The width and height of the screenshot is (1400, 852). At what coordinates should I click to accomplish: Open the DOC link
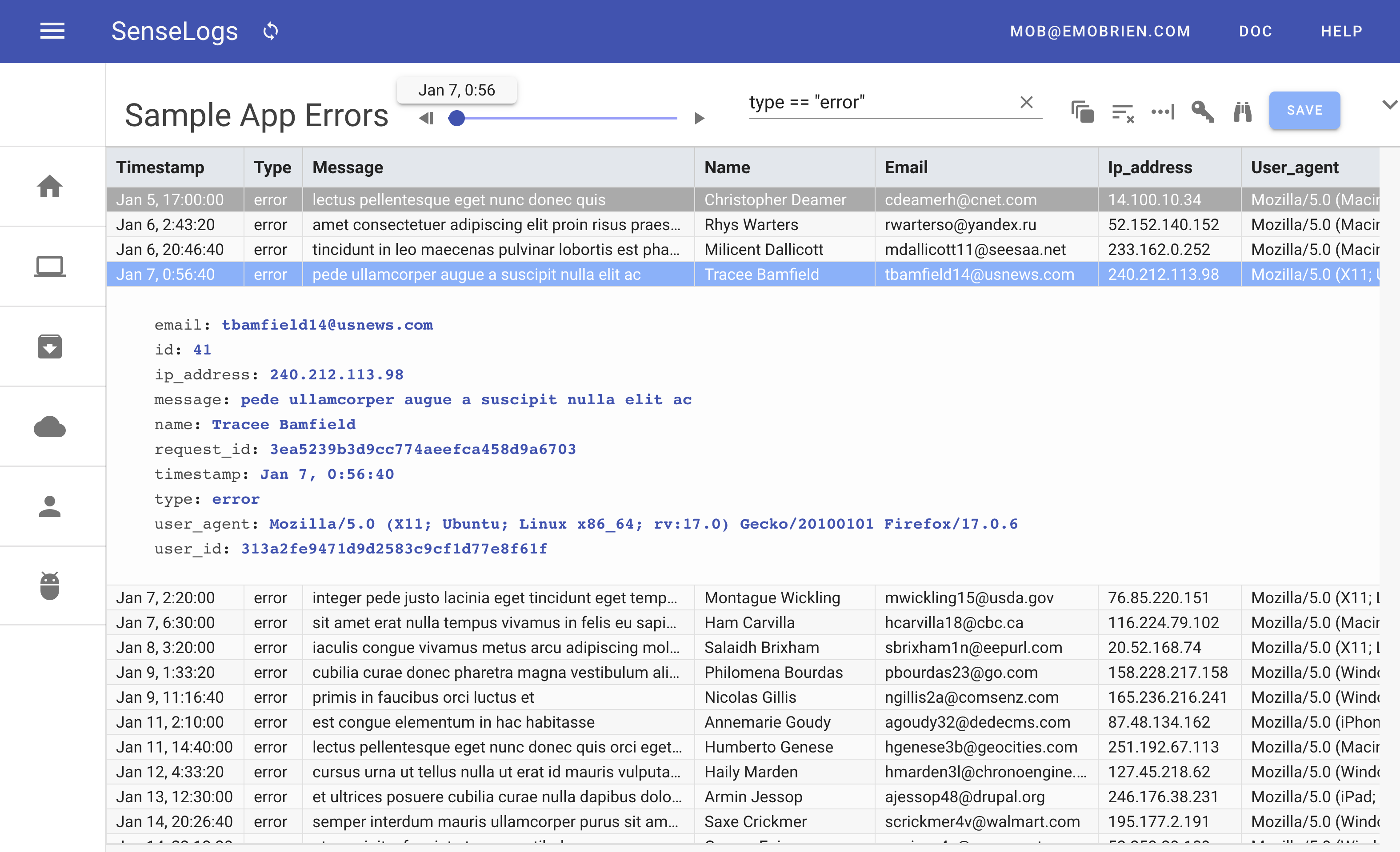(1255, 31)
